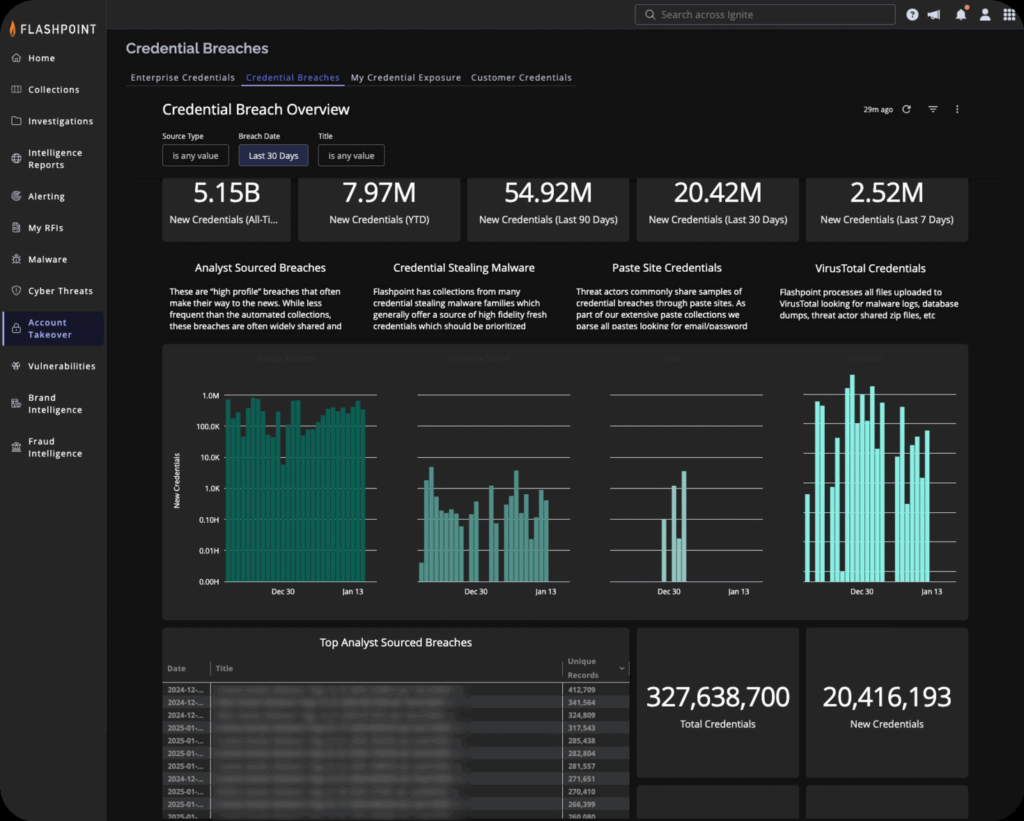Select the Credential Breaches tab
Image resolution: width=1024 pixels, height=821 pixels.
(293, 77)
